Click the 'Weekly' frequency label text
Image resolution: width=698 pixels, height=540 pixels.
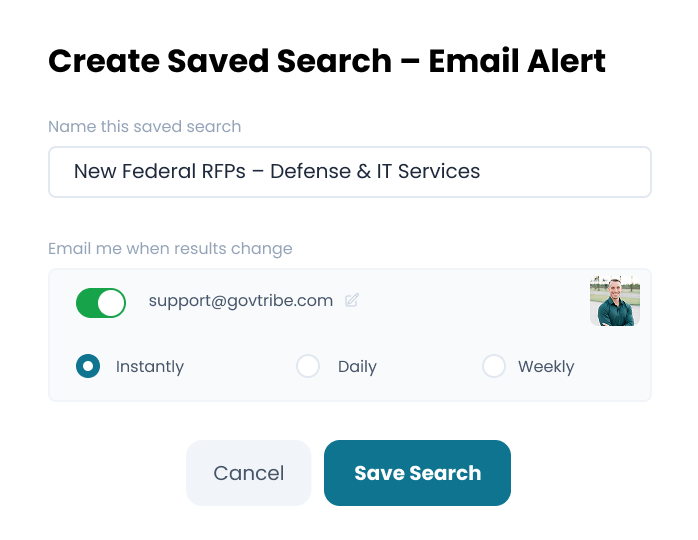[546, 367]
